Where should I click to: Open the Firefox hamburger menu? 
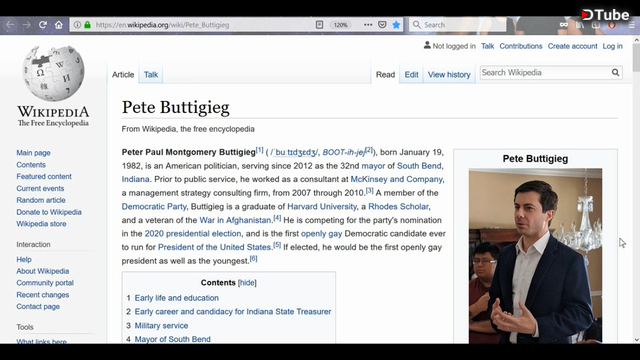tap(631, 25)
